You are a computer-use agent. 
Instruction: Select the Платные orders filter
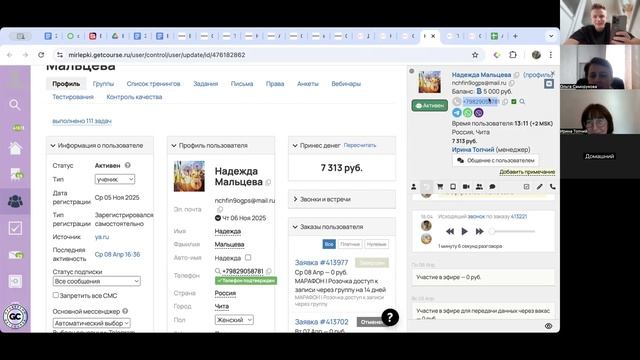click(x=350, y=244)
